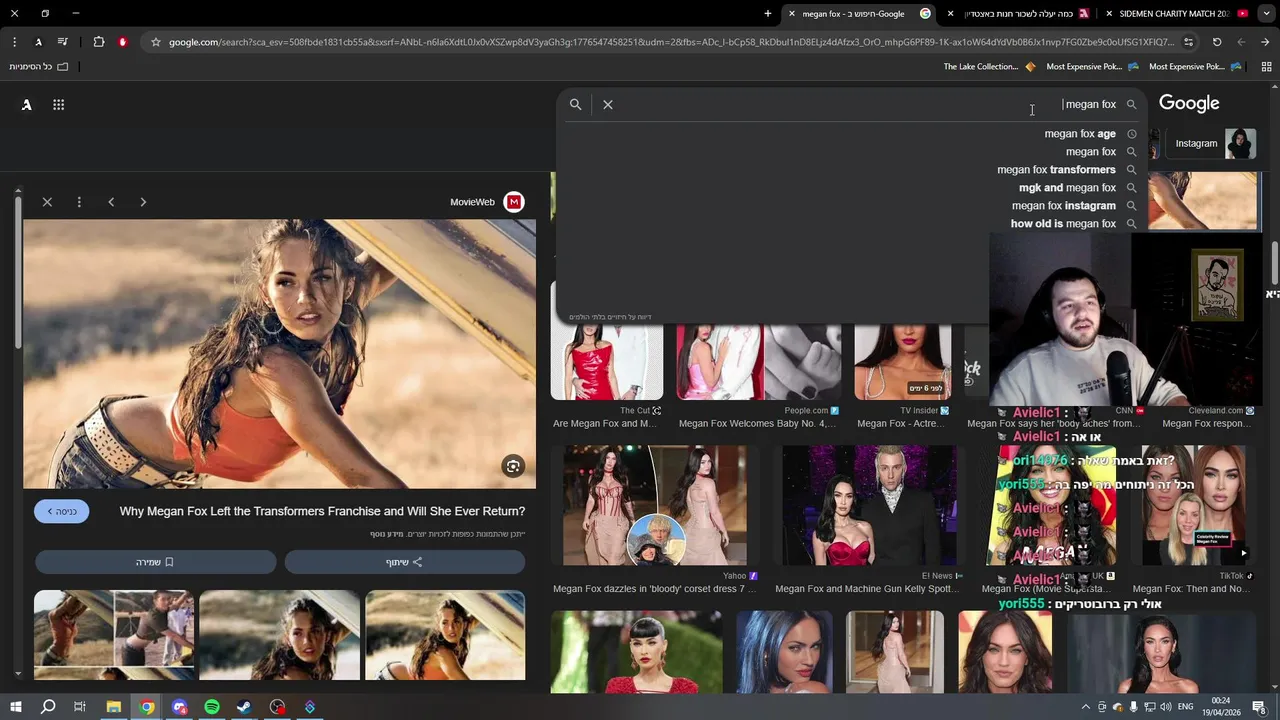
Task: Open The Lake Collection bookmark
Action: tap(989, 66)
